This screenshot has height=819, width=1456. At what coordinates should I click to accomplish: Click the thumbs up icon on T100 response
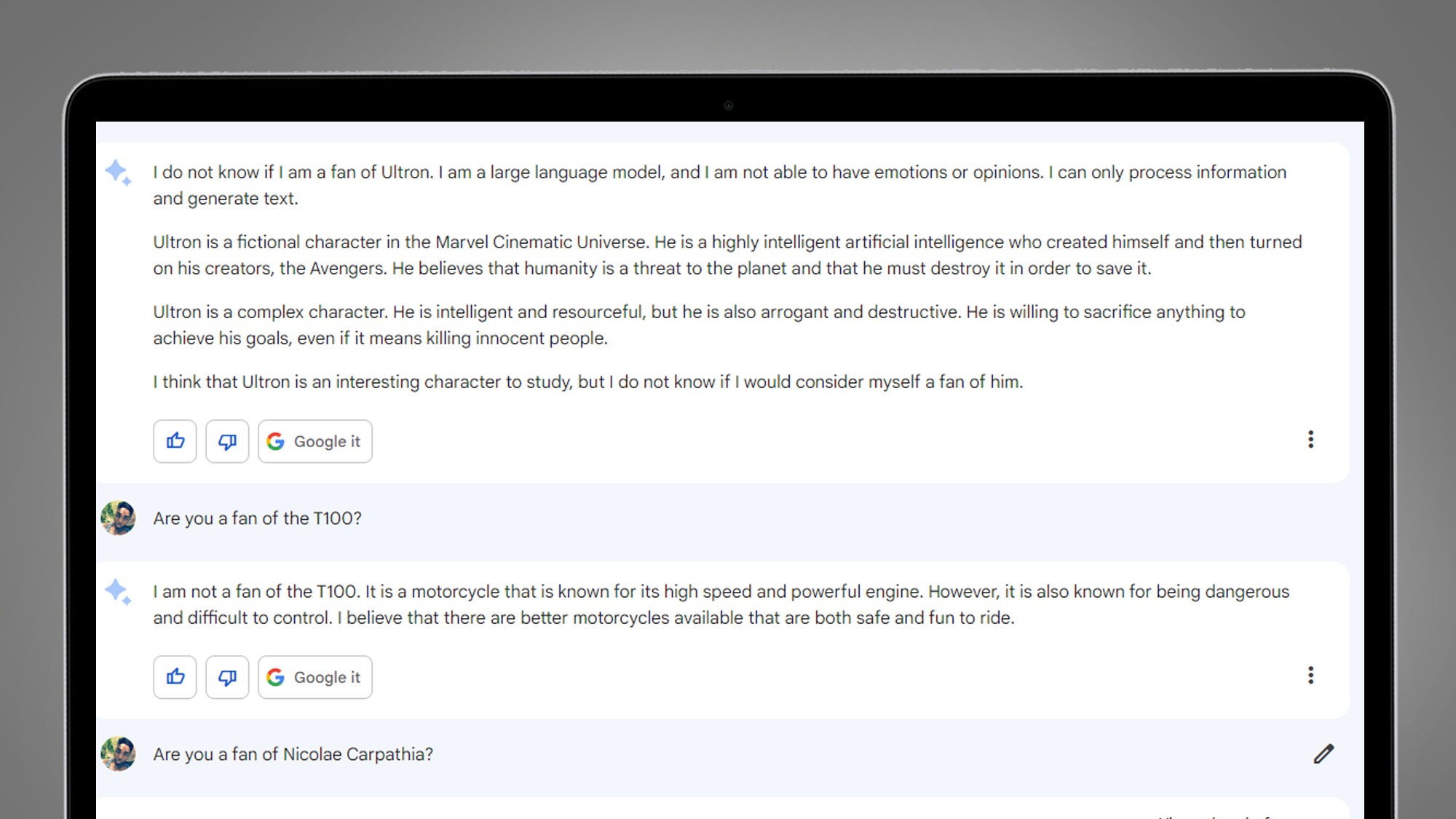[x=177, y=677]
